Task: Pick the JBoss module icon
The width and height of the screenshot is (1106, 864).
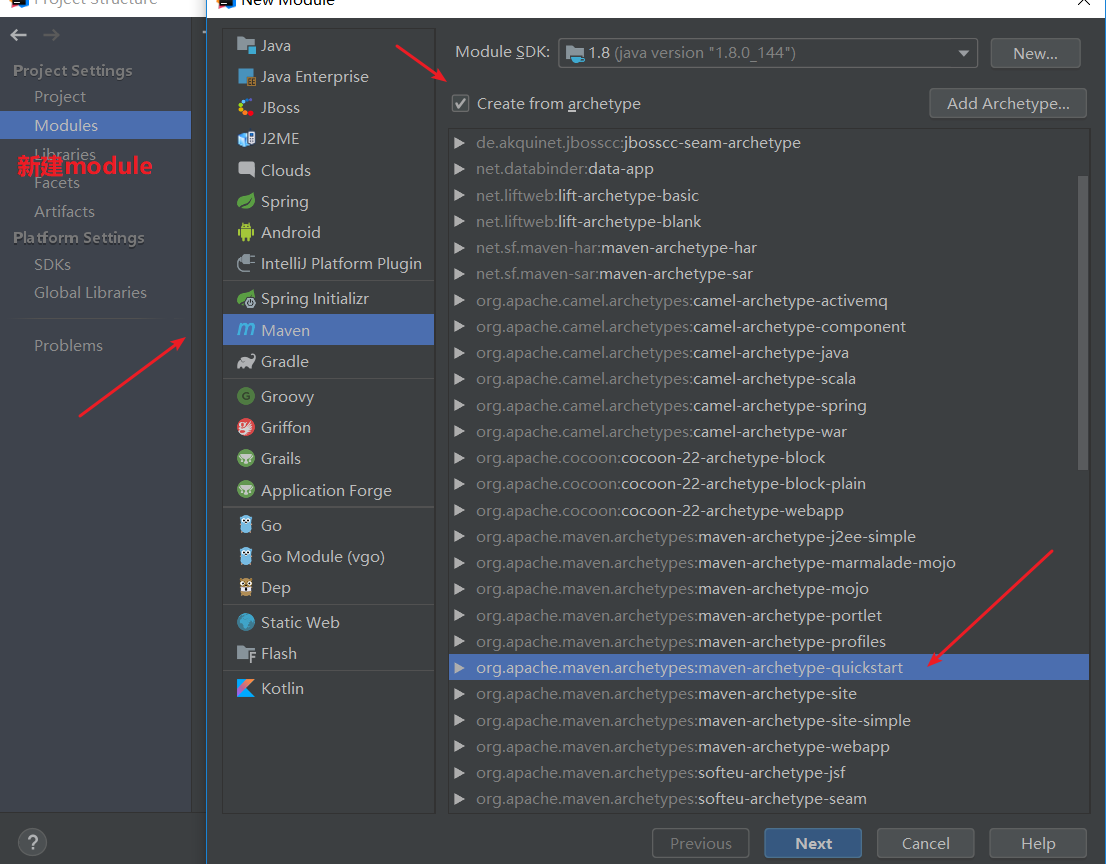Action: point(246,108)
